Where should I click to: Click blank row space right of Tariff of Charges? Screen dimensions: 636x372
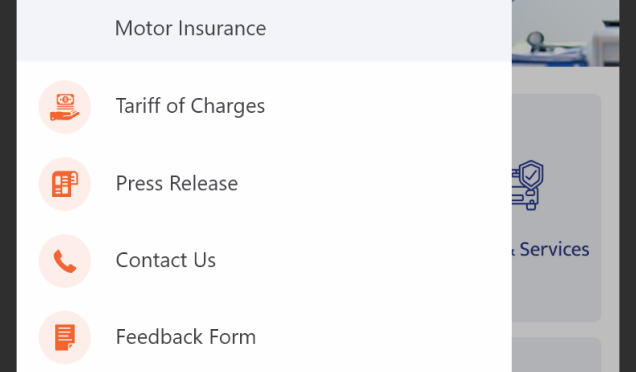(387, 107)
